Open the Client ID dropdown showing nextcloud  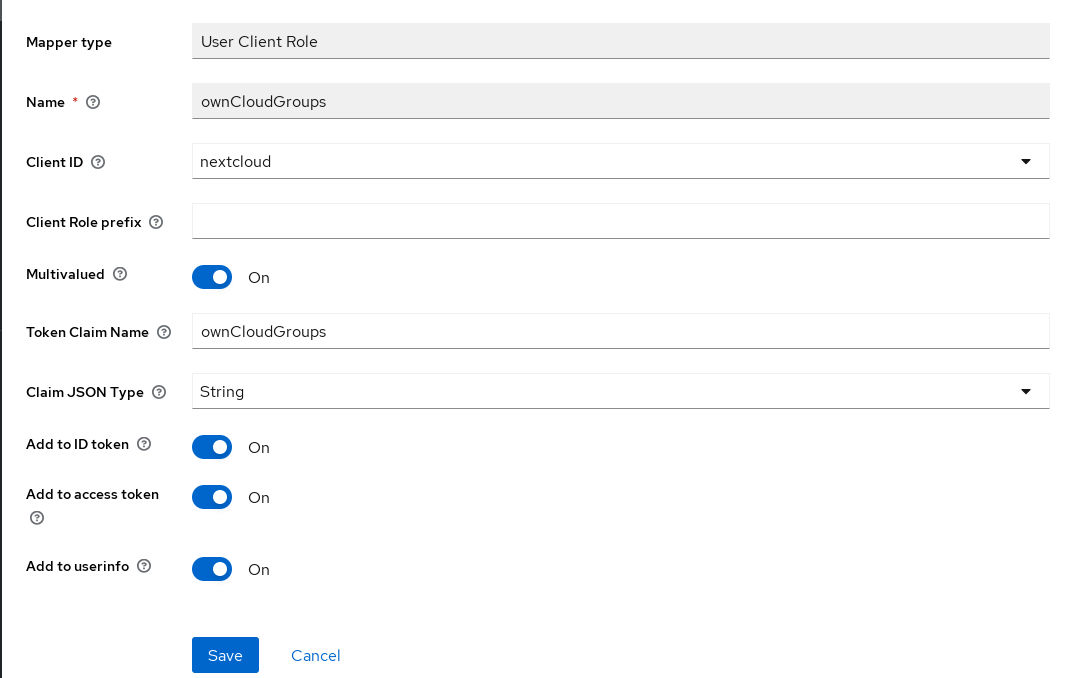(x=620, y=161)
